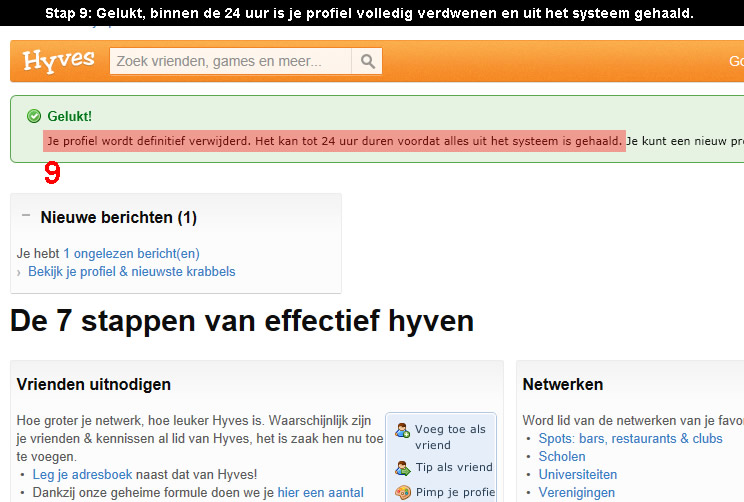Click 'De 7 stappen van effectief hyven' heading
This screenshot has height=502, width=744.
click(x=242, y=321)
